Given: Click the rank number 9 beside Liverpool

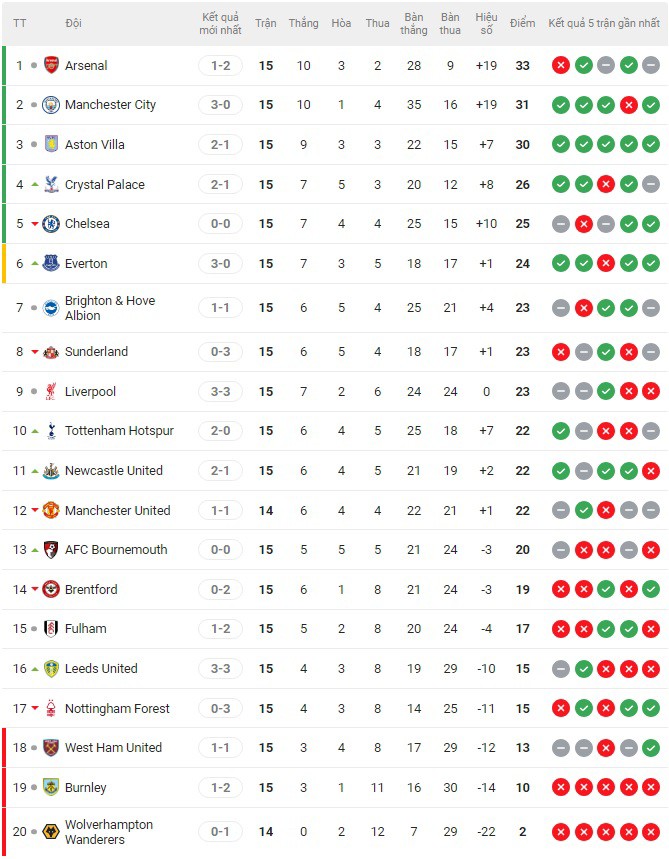Looking at the screenshot, I should (18, 391).
